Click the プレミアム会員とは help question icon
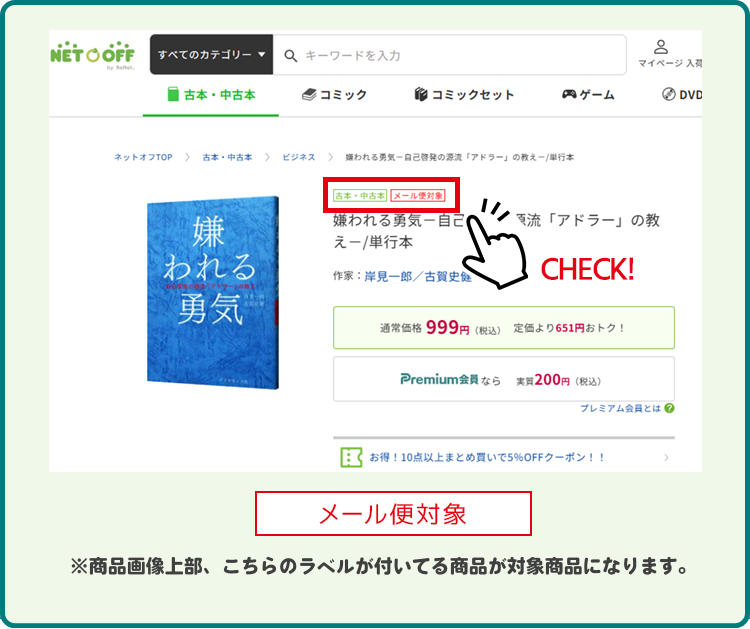Viewport: 750px width, 629px height. point(669,408)
